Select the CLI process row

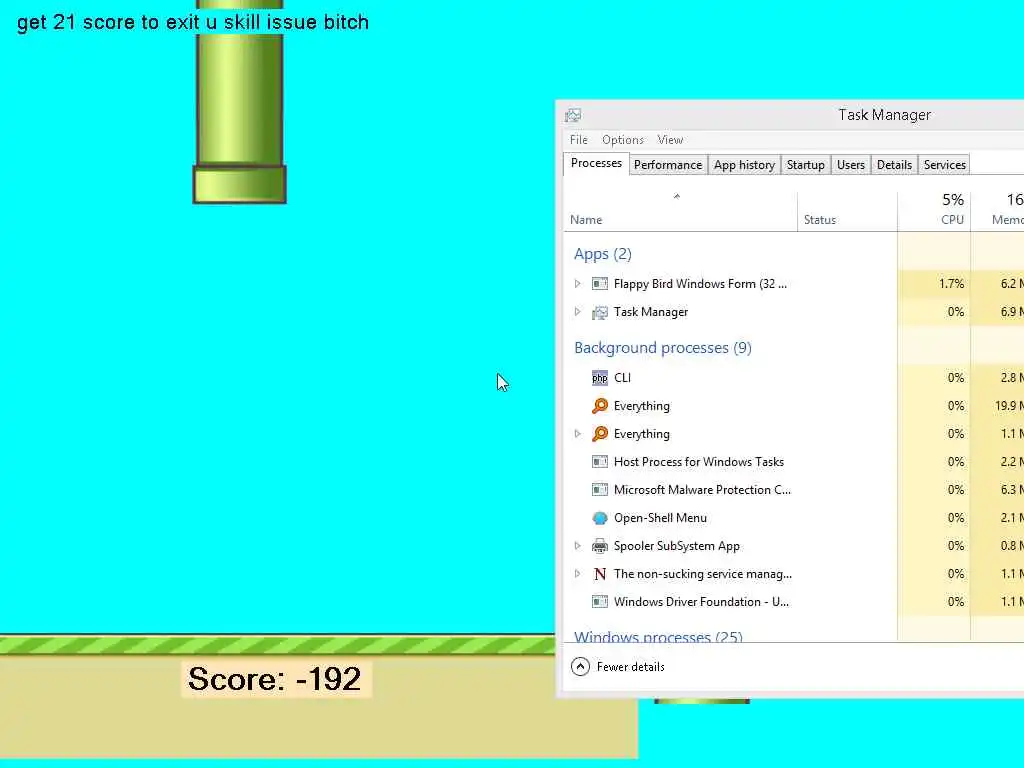pos(793,377)
